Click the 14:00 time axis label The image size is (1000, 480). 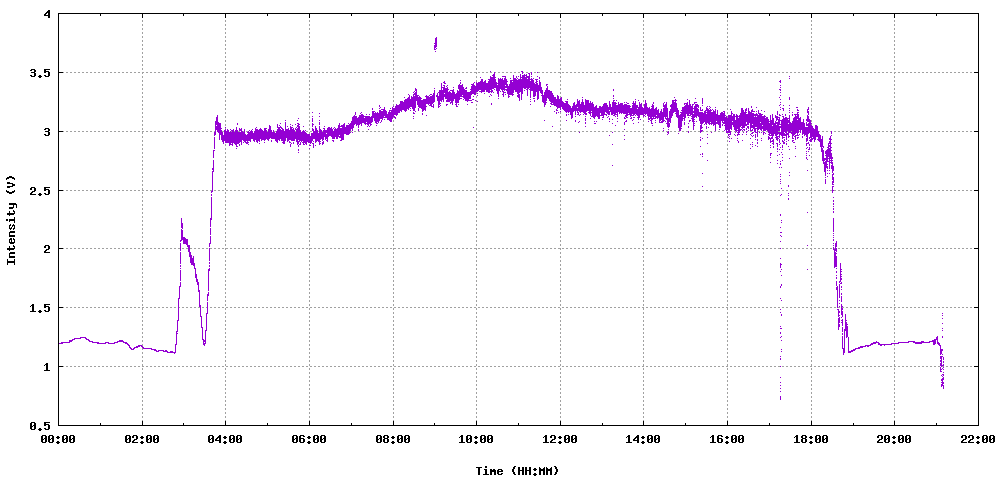click(x=643, y=439)
